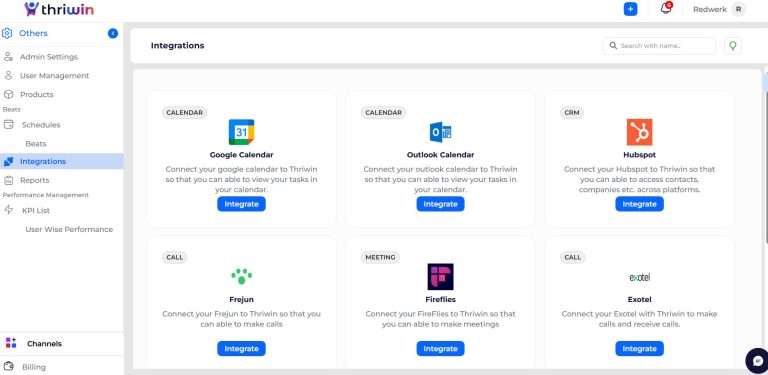Image resolution: width=768 pixels, height=375 pixels.
Task: Click the Hubspot title text
Action: [x=639, y=155]
